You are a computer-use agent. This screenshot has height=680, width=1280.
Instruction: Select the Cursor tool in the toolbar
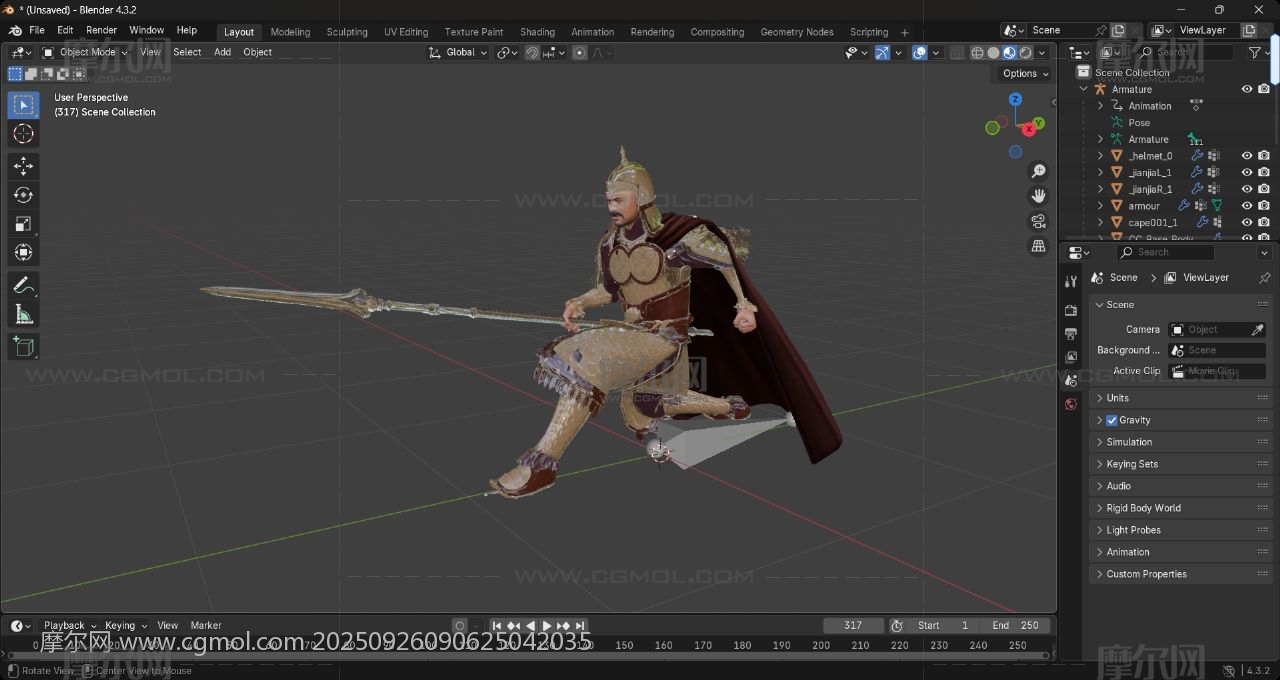[24, 134]
